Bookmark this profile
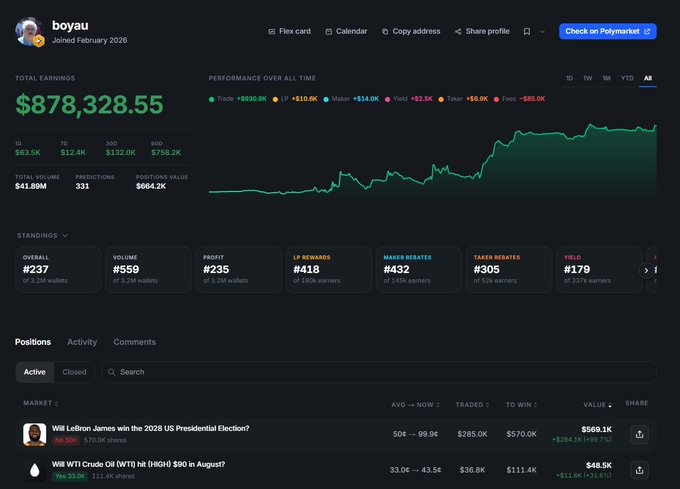 pyautogui.click(x=526, y=31)
